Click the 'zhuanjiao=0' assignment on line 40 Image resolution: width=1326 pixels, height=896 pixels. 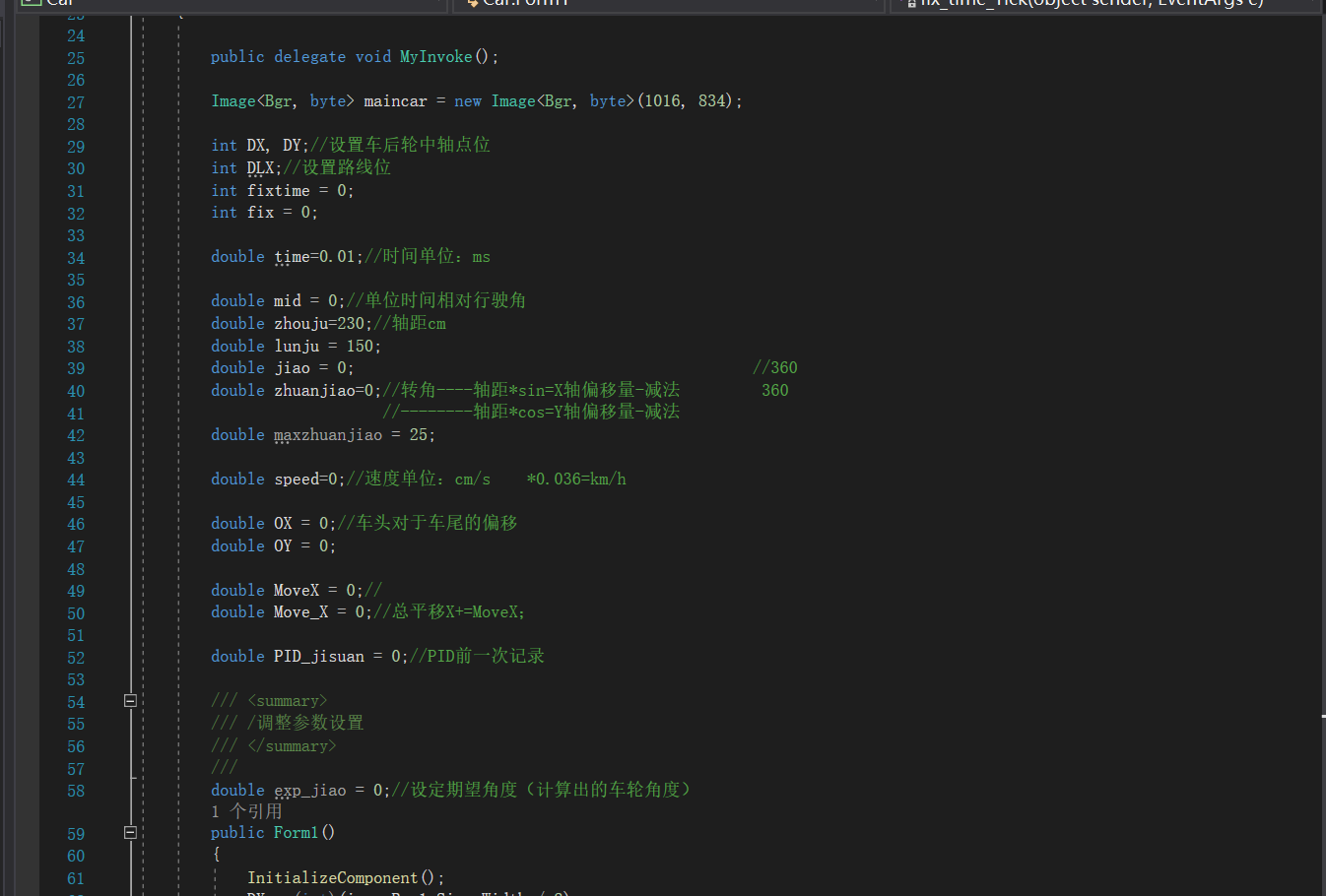(x=323, y=391)
